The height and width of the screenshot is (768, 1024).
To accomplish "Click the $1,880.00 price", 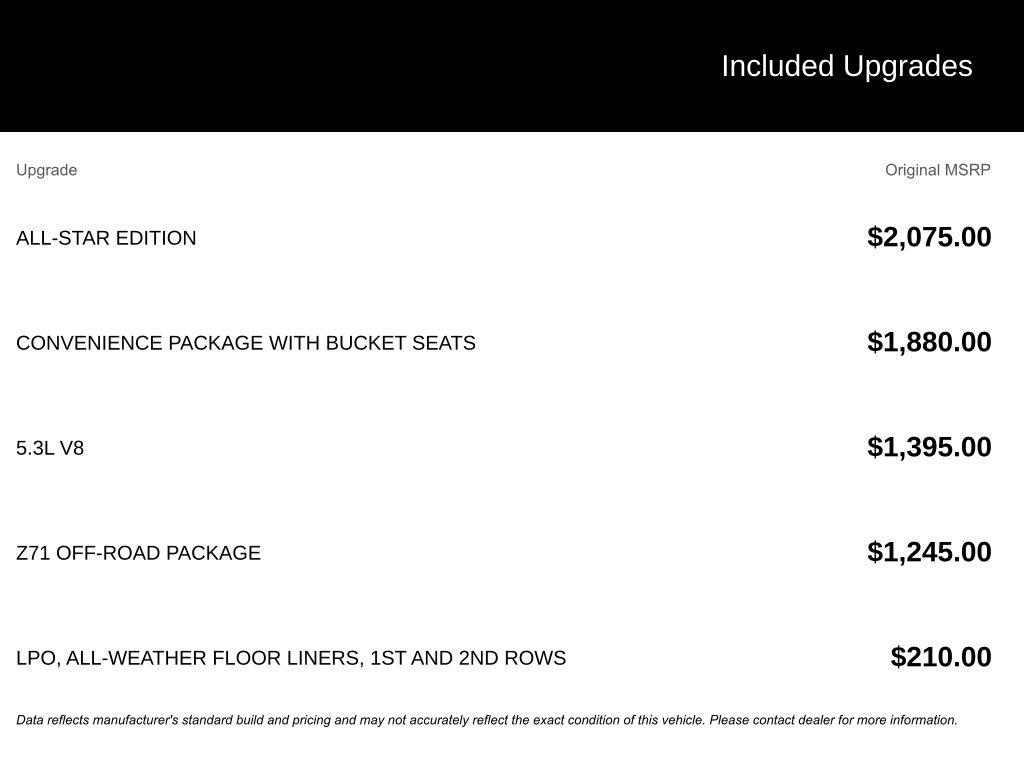I will [929, 342].
